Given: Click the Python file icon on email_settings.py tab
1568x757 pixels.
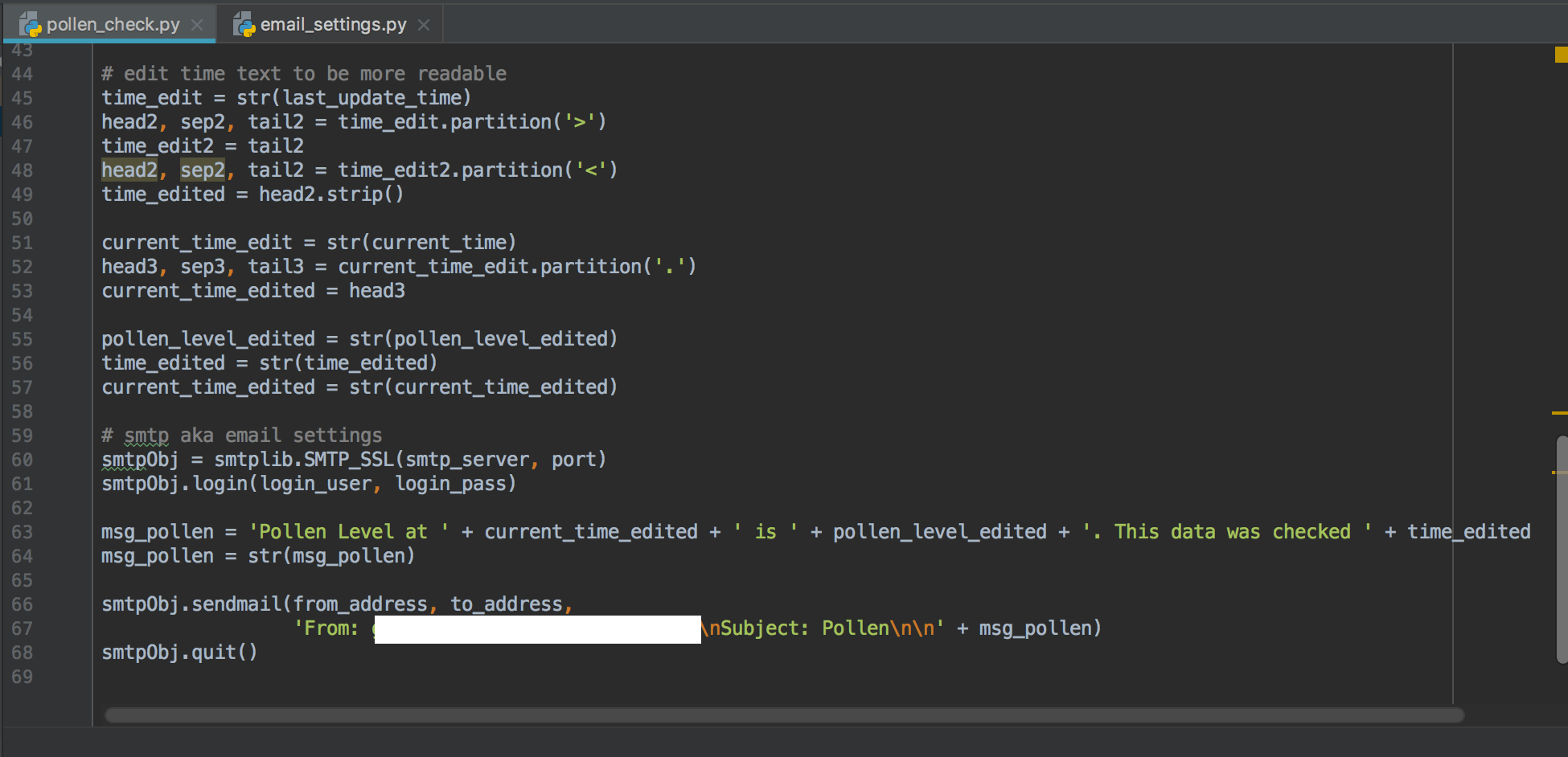Looking at the screenshot, I should pos(244,25).
